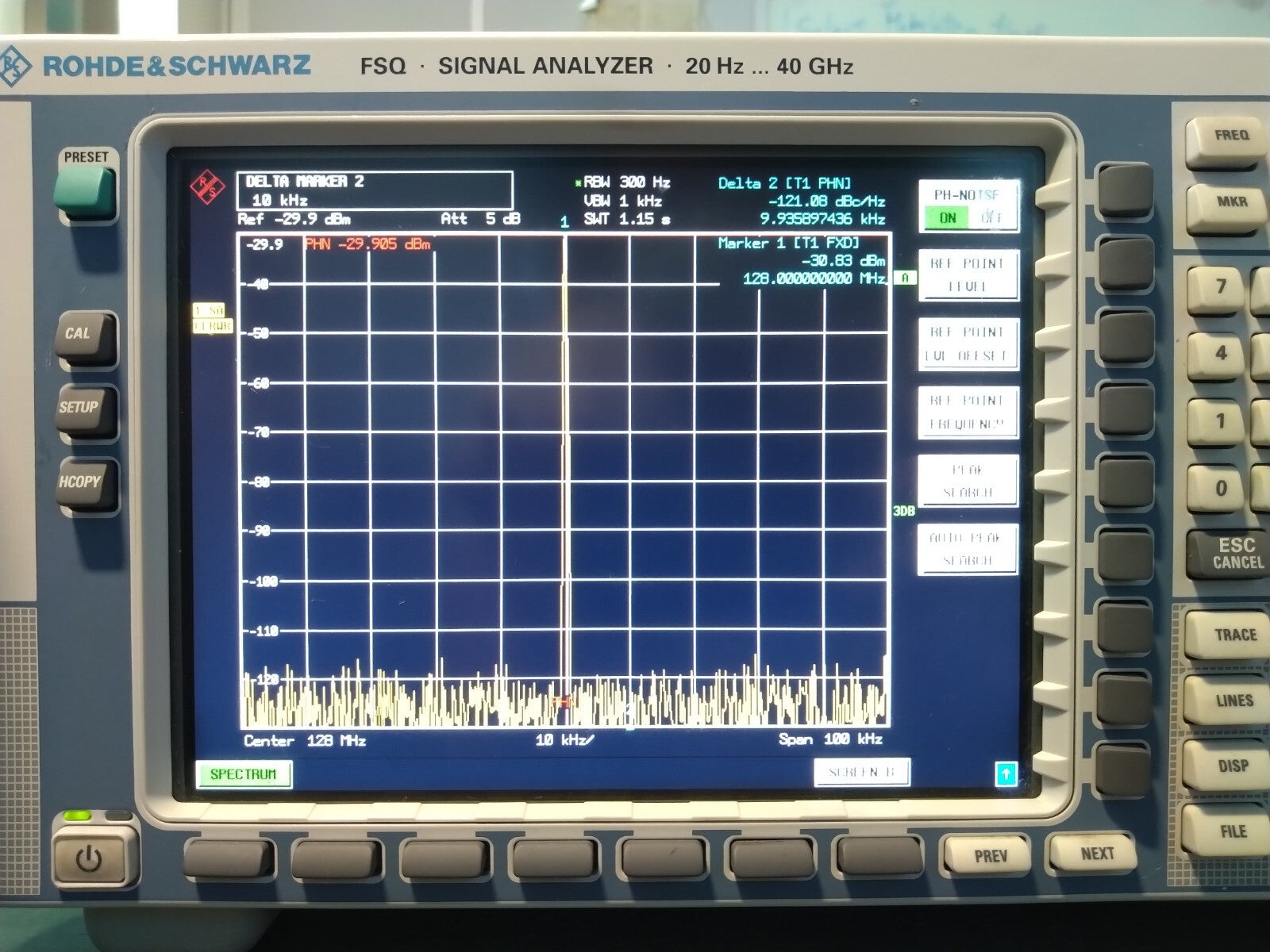Push the PREV menu key
The width and height of the screenshot is (1270, 952).
[x=991, y=857]
